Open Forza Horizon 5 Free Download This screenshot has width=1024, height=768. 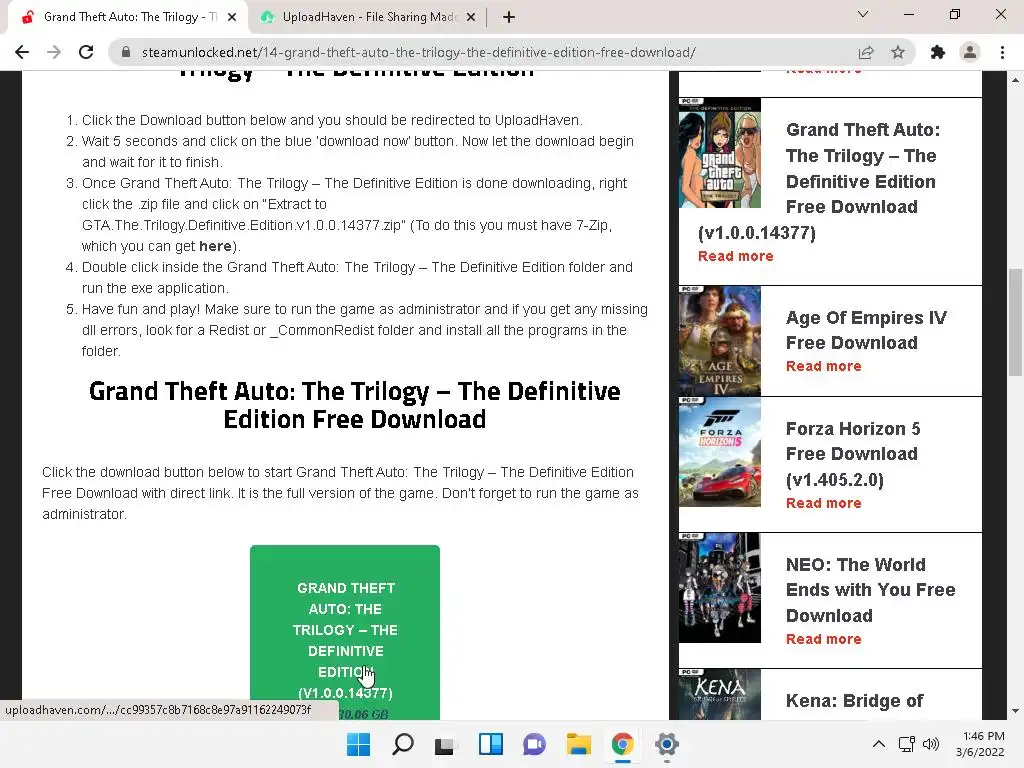[853, 454]
